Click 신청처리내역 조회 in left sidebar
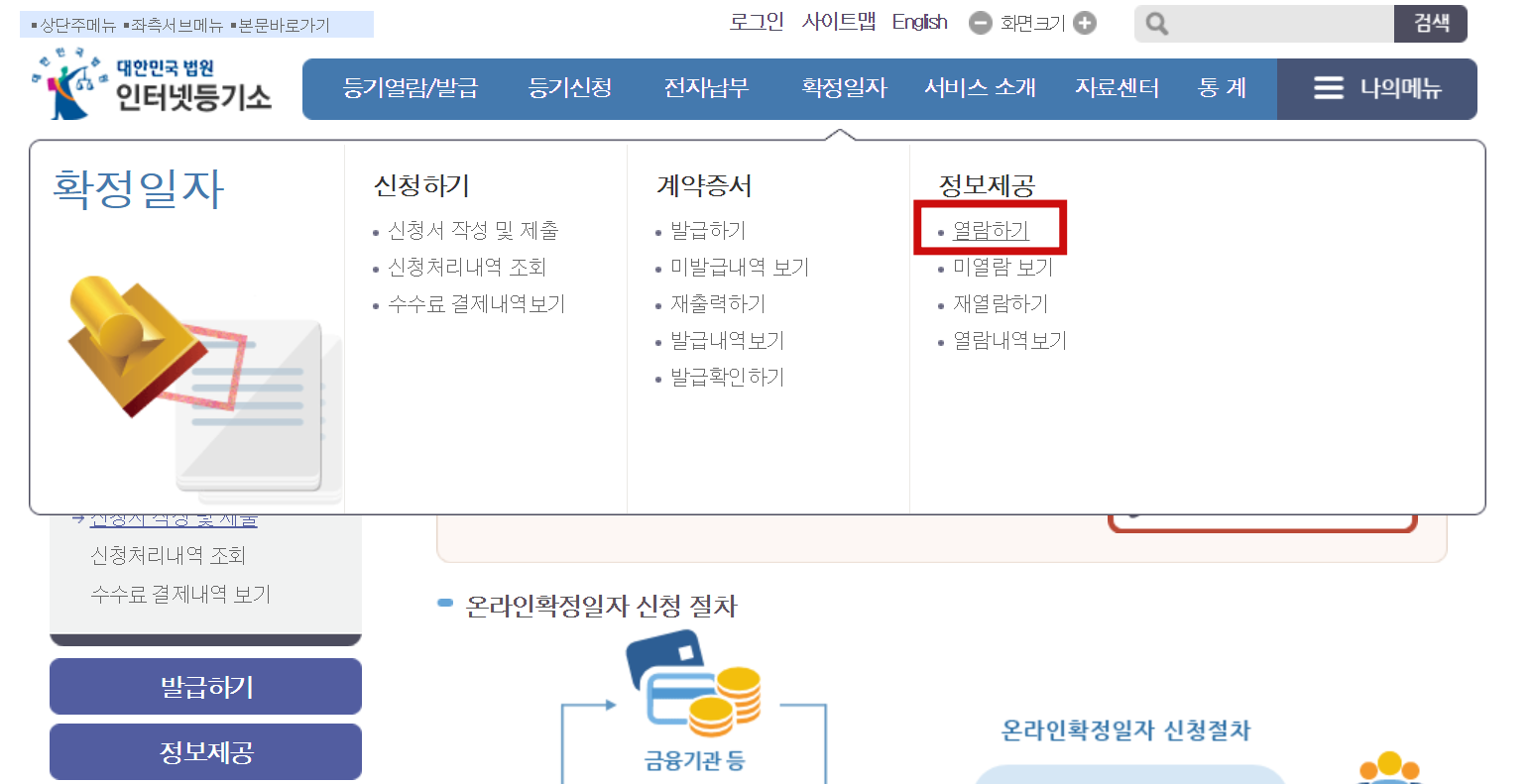This screenshot has height=784, width=1533. [168, 555]
